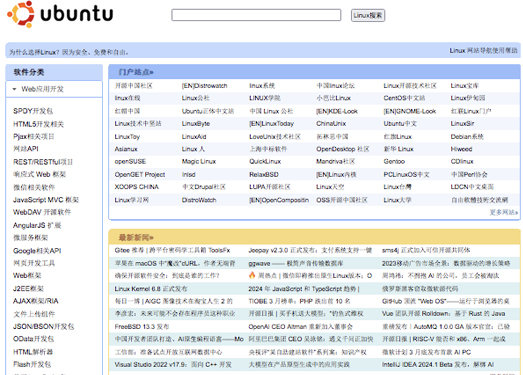This screenshot has height=375, width=523.
Task: Select AJAX框架/RIA in the sidebar
Action: [x=36, y=301]
